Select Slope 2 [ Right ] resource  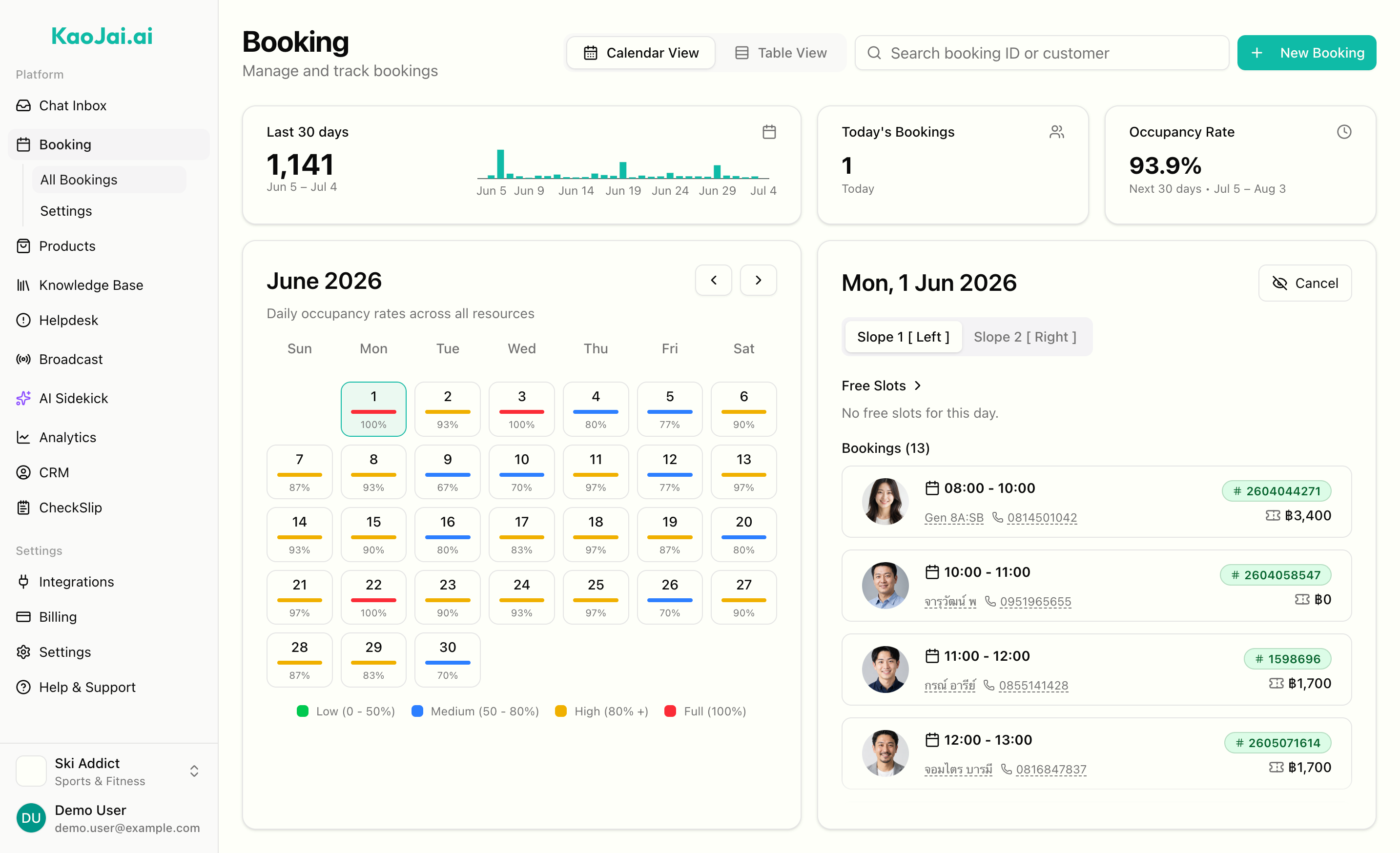pos(1025,337)
